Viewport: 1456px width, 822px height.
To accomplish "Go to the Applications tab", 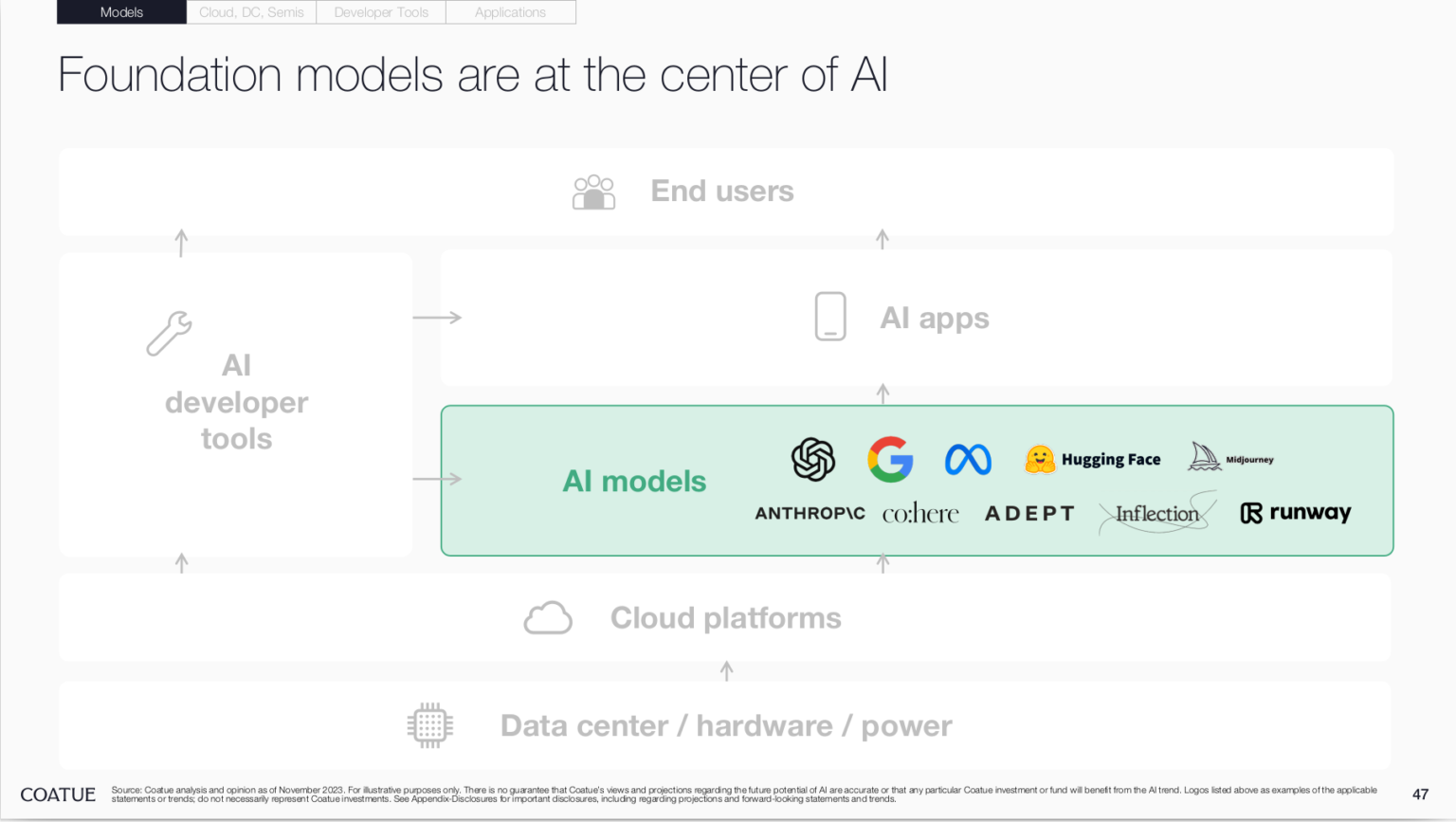I will click(510, 12).
